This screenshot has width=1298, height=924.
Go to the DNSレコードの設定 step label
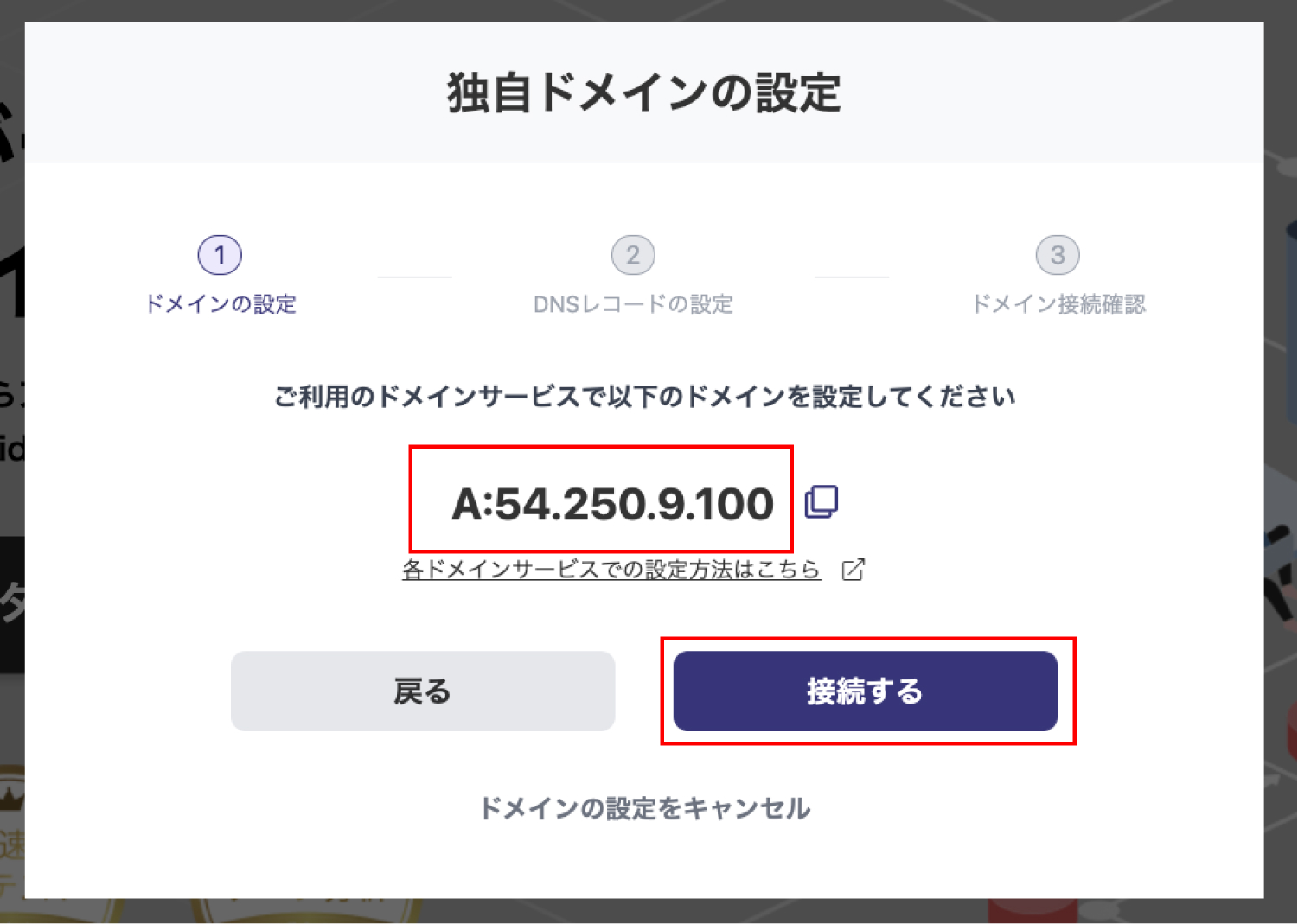pos(633,304)
